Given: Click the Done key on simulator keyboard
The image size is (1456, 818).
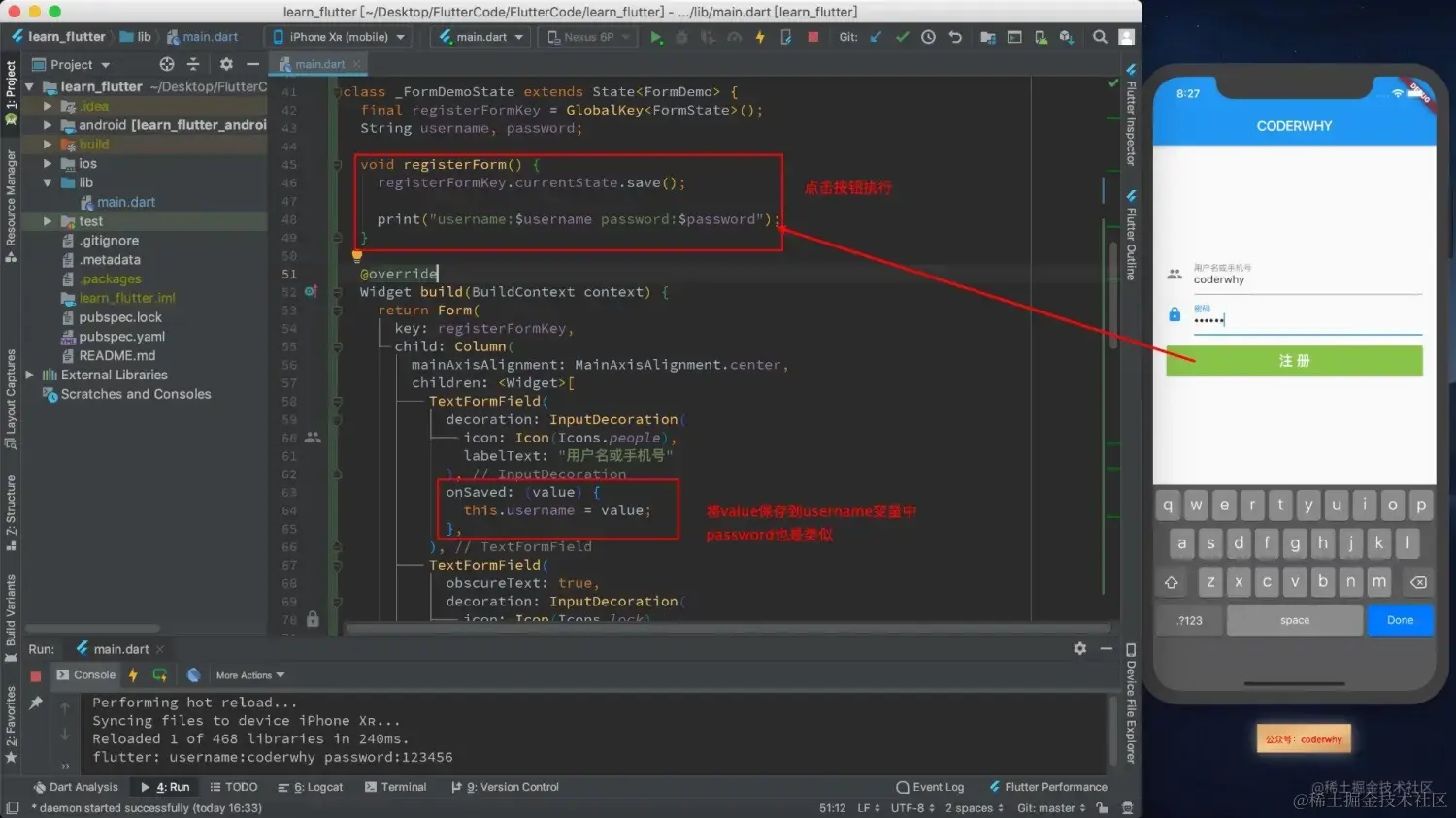Looking at the screenshot, I should point(1400,620).
